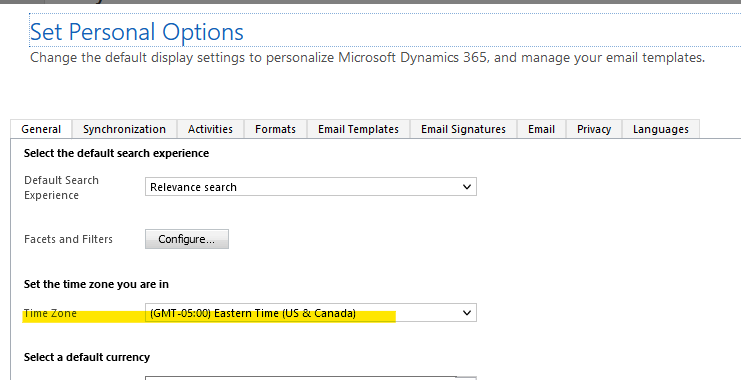Click the Time Zone label
This screenshot has height=380, width=741.
click(50, 313)
